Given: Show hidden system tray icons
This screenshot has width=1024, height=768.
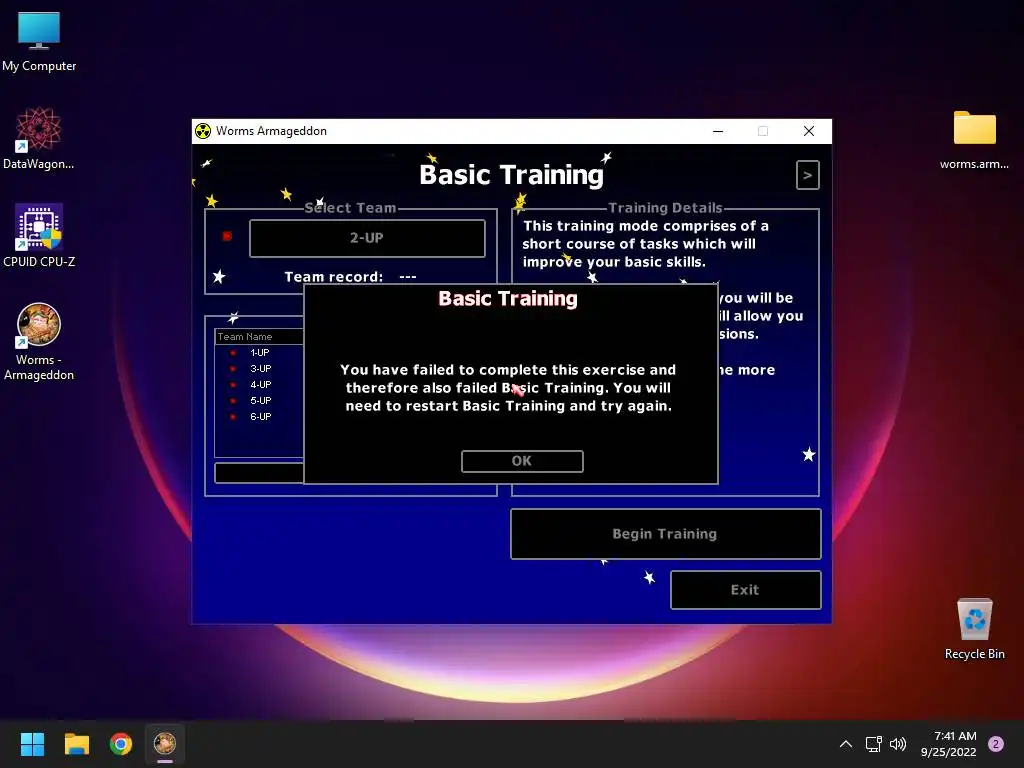Looking at the screenshot, I should (846, 744).
